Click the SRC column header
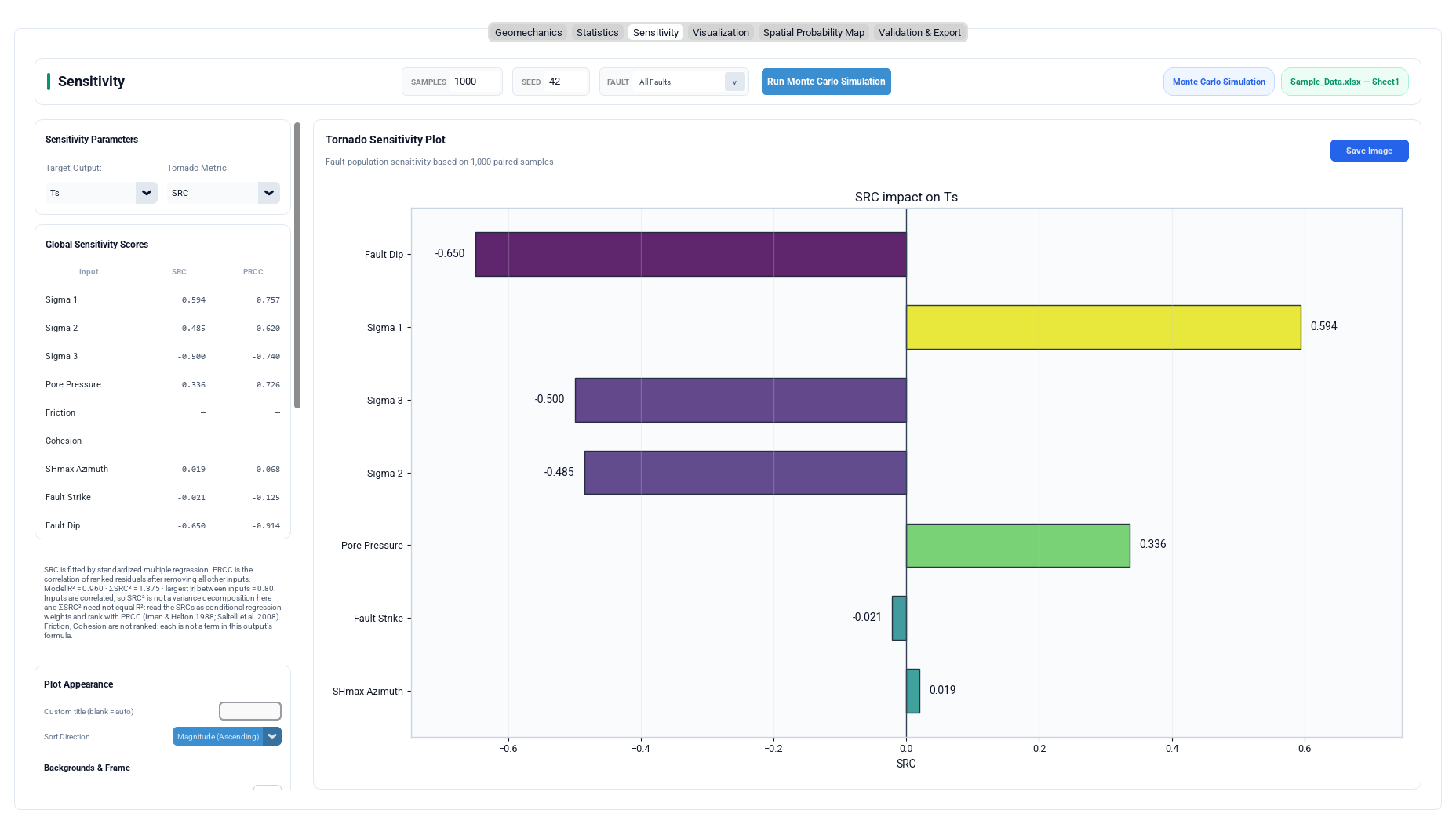 click(179, 272)
